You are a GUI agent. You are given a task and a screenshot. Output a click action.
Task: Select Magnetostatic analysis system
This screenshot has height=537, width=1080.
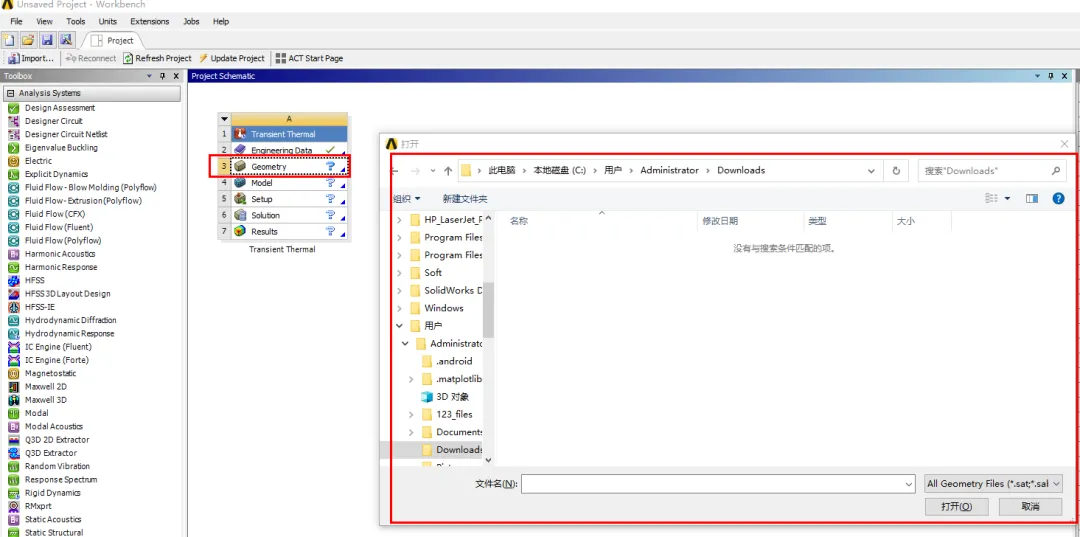(51, 373)
